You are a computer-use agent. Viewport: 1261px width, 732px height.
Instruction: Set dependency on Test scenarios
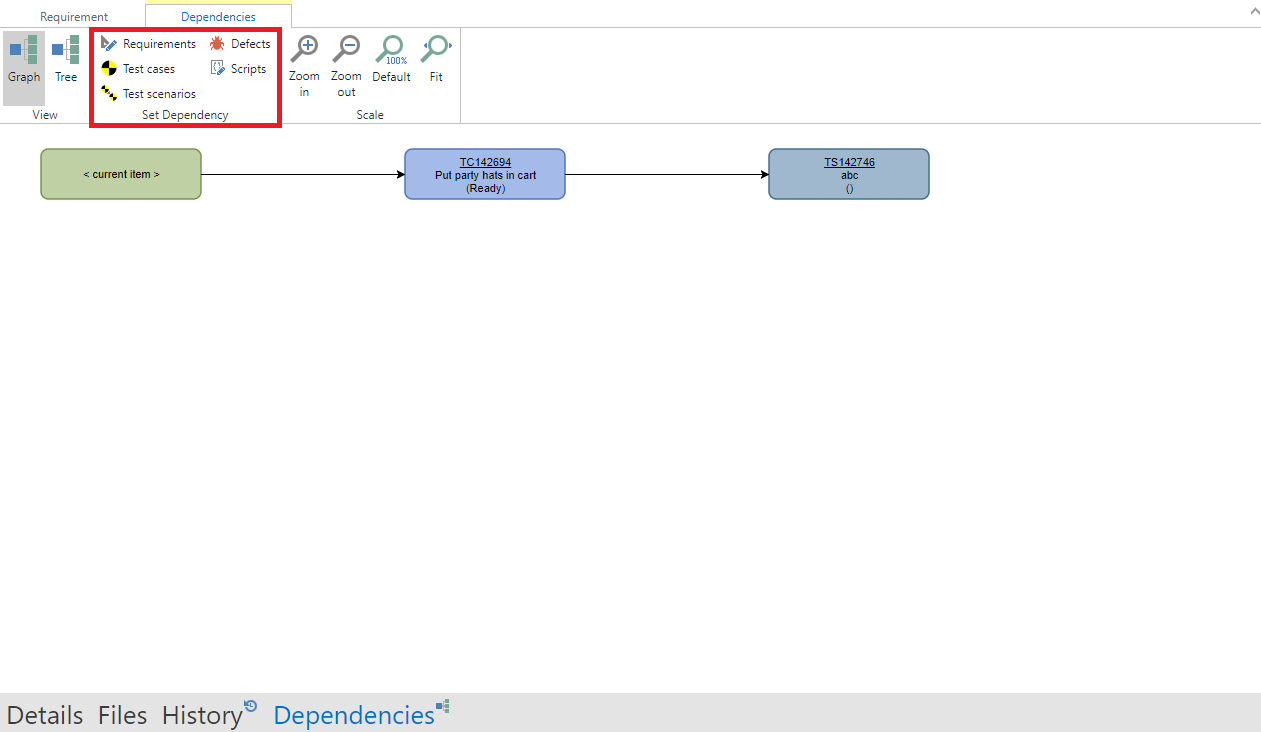point(149,94)
